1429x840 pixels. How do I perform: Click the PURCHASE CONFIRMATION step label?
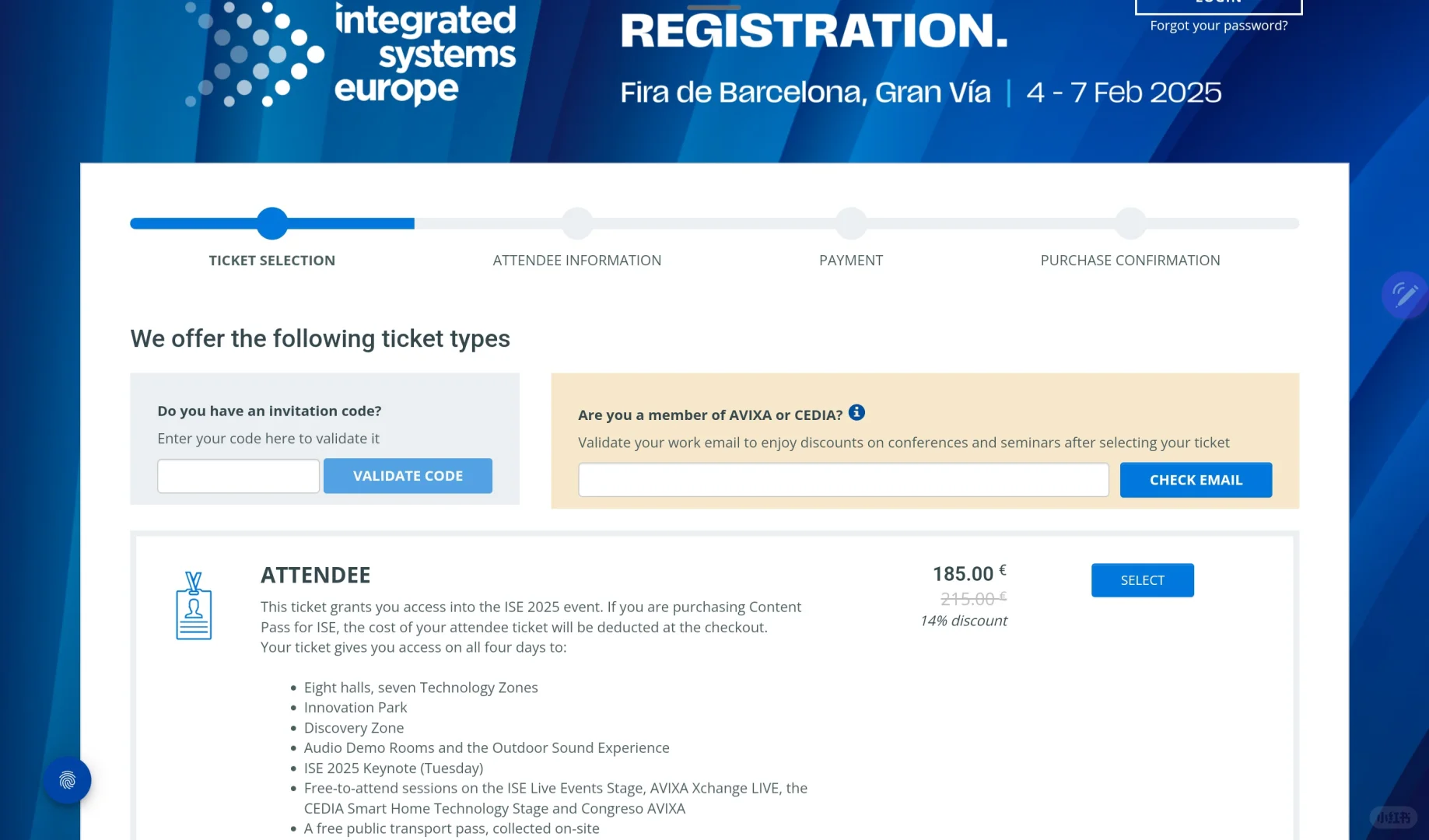(x=1130, y=261)
